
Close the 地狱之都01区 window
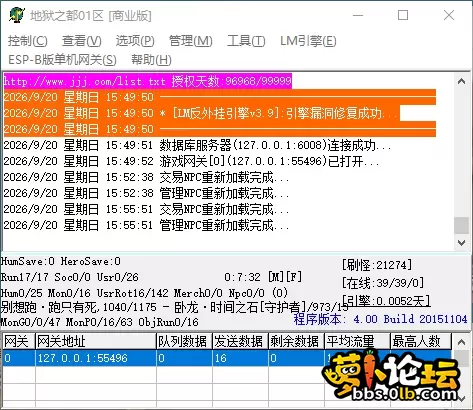[449, 15]
